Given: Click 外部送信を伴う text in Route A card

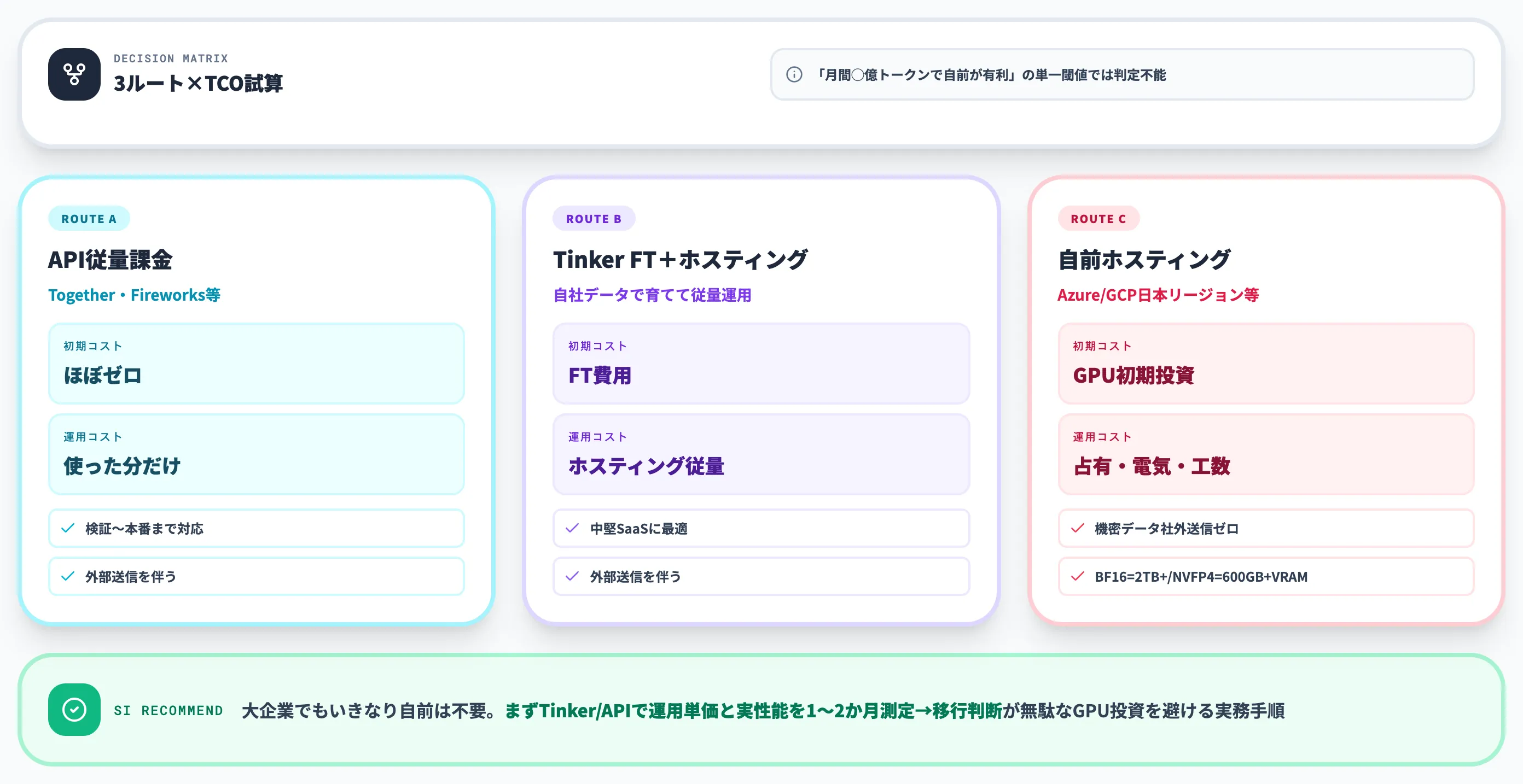Looking at the screenshot, I should (131, 577).
